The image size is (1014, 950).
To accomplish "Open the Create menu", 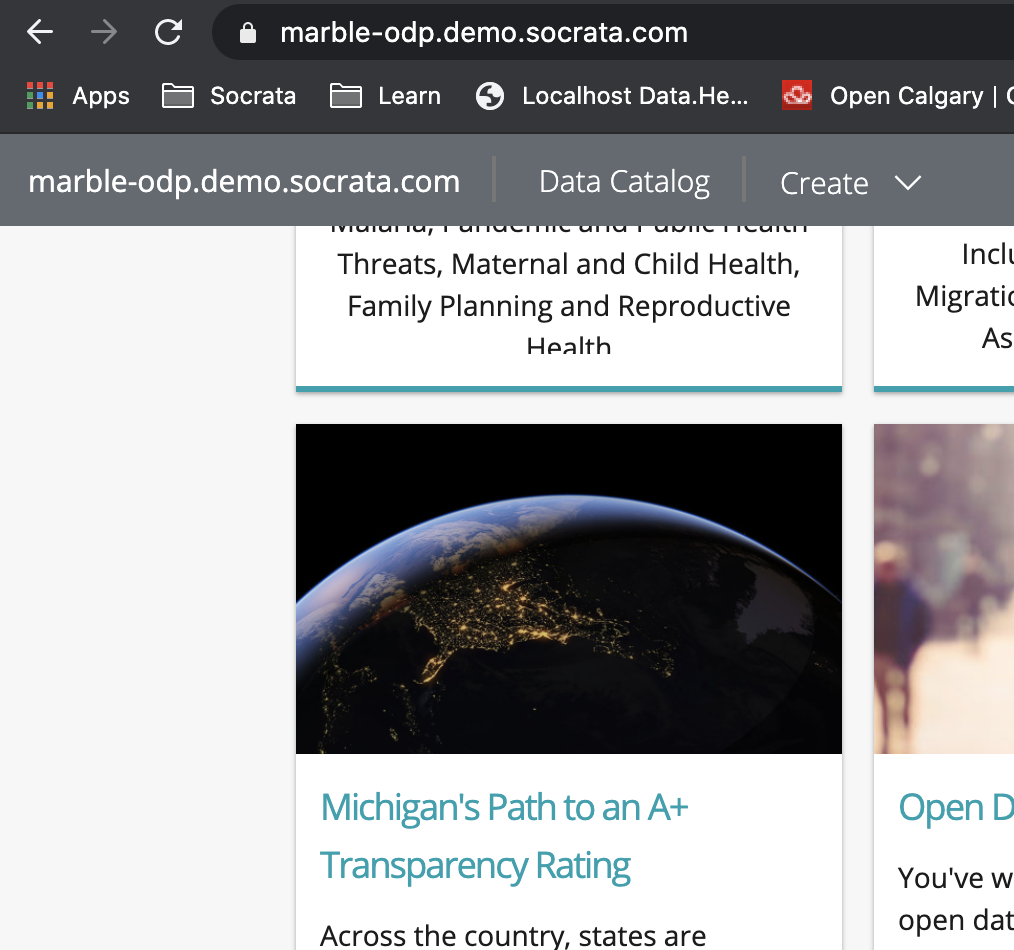I will [824, 184].
